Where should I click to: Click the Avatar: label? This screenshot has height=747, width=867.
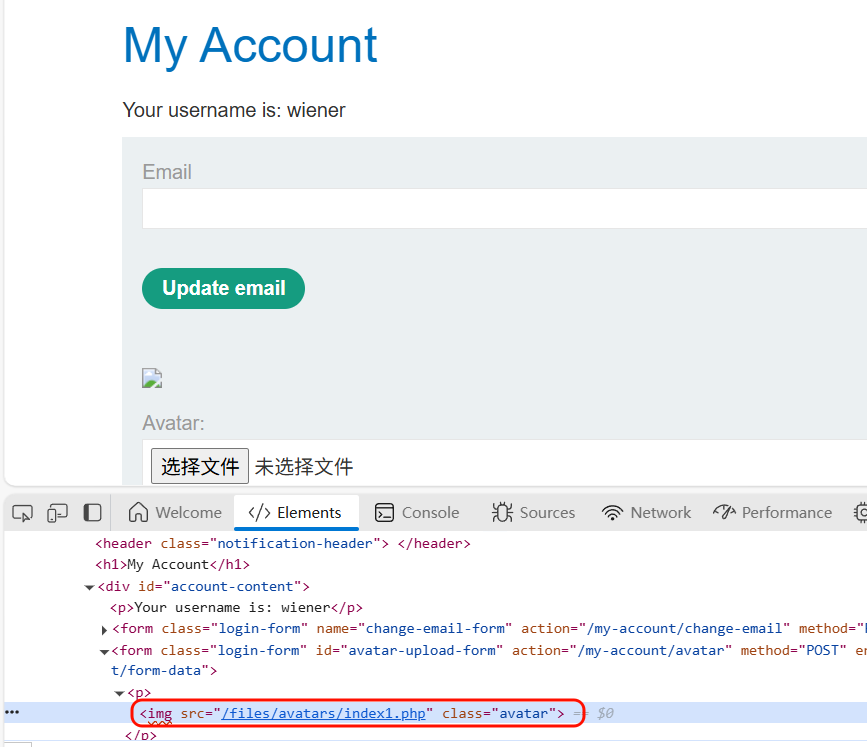click(173, 423)
